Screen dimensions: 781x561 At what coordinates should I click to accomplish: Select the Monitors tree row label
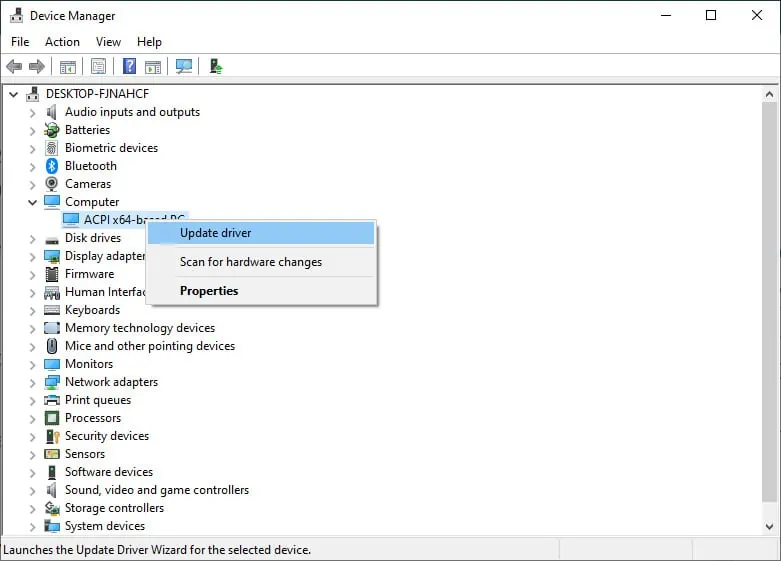pyautogui.click(x=89, y=364)
